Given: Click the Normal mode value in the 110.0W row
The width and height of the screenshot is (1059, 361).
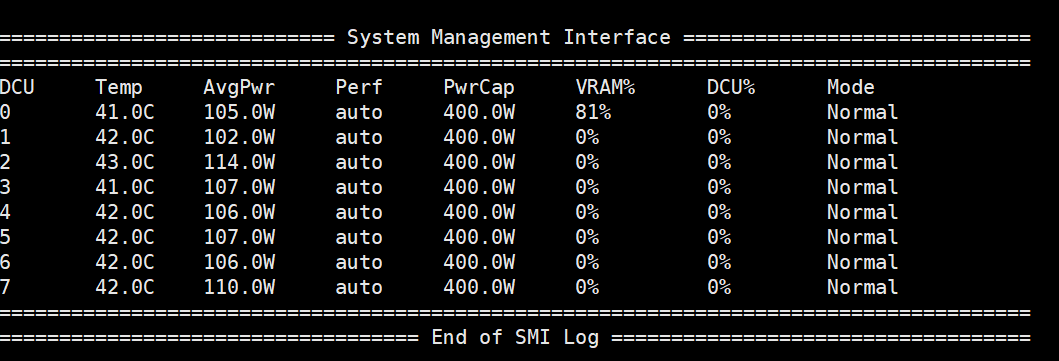Looking at the screenshot, I should coord(862,287).
